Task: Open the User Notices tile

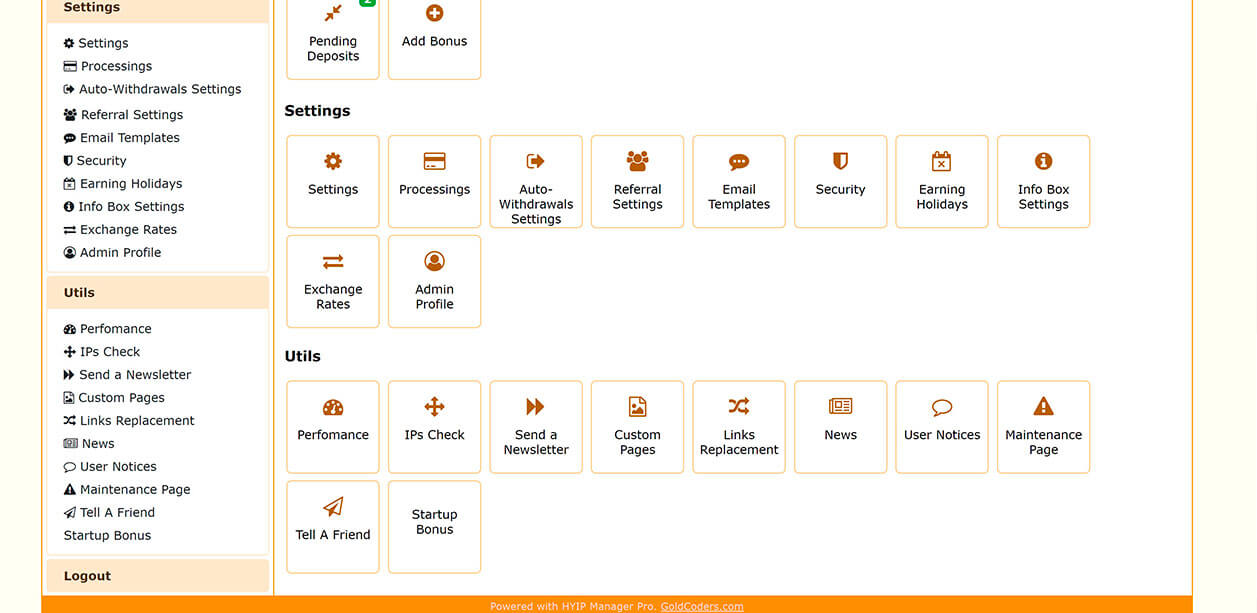Action: click(942, 427)
